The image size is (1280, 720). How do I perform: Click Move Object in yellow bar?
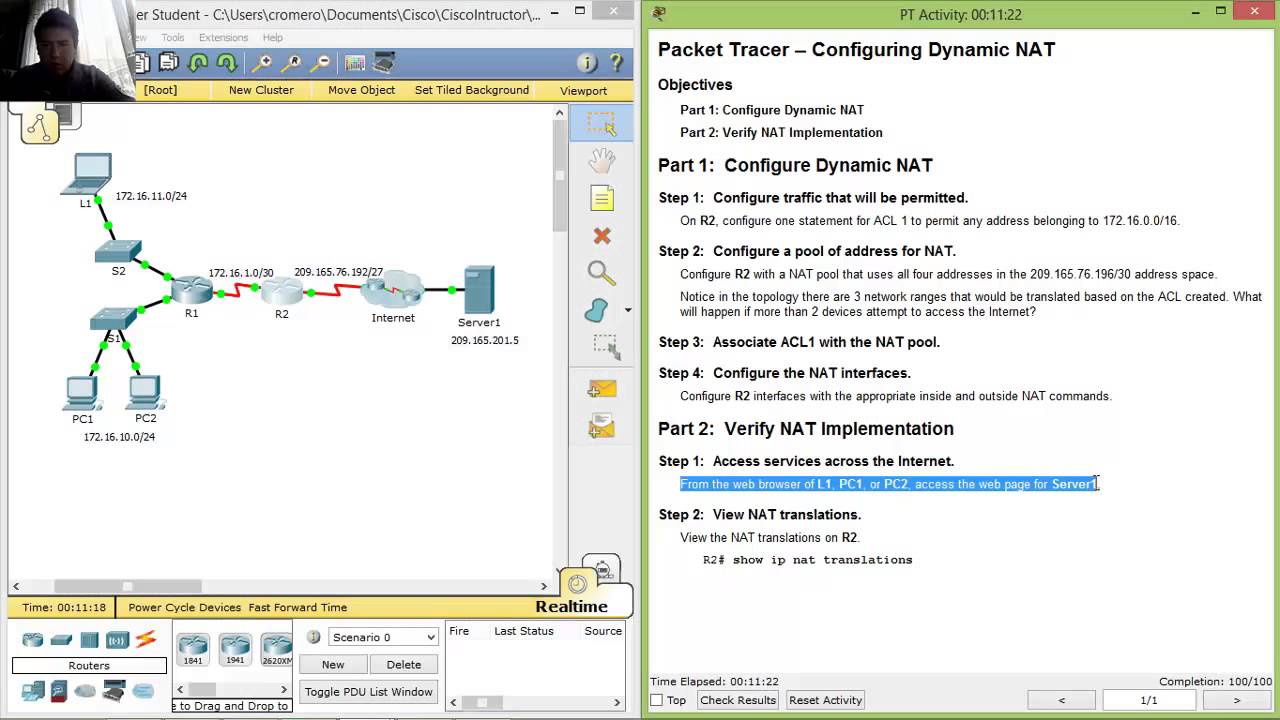pos(362,90)
